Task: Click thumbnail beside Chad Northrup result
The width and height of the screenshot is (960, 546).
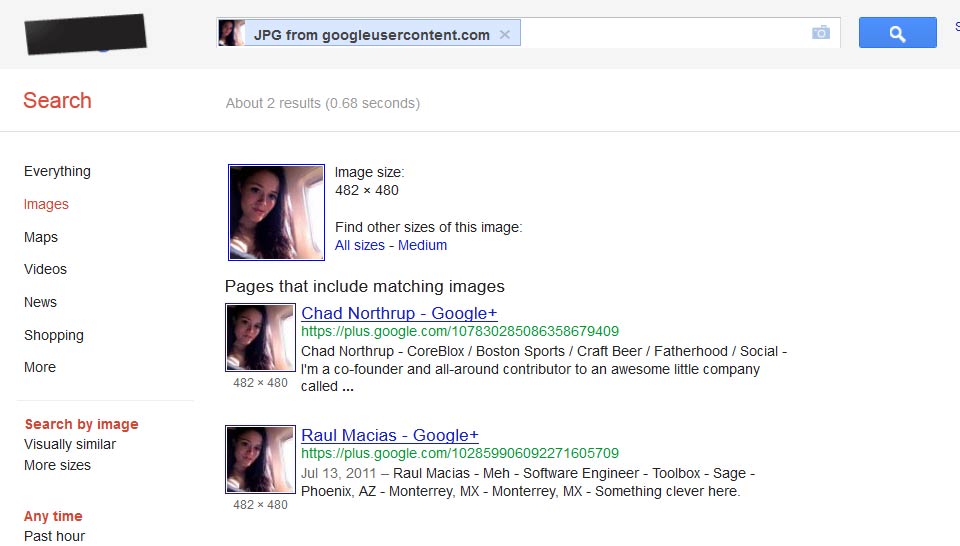Action: pos(260,338)
